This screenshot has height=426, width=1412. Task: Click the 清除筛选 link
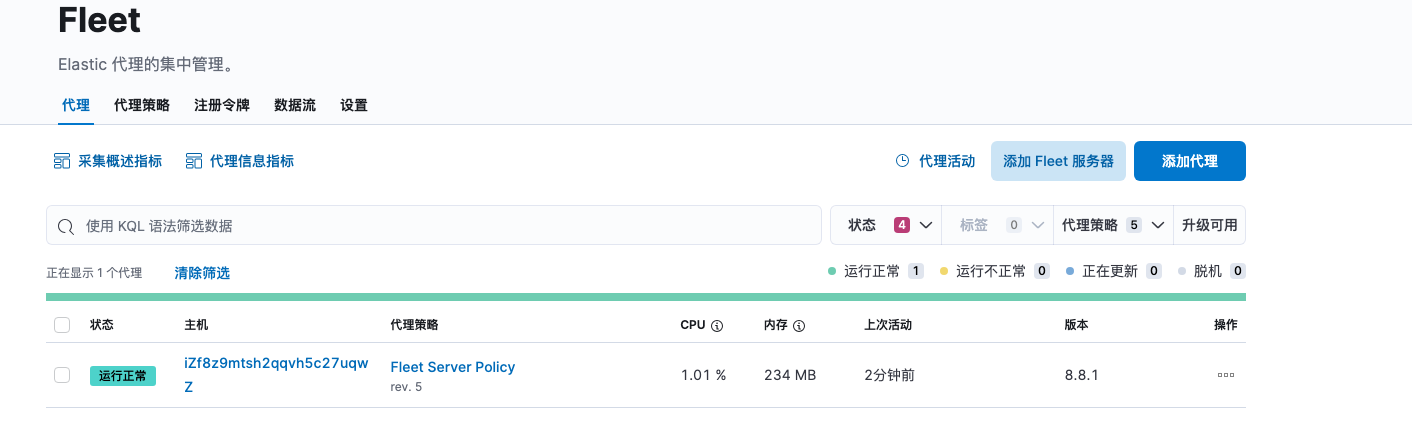click(x=202, y=273)
